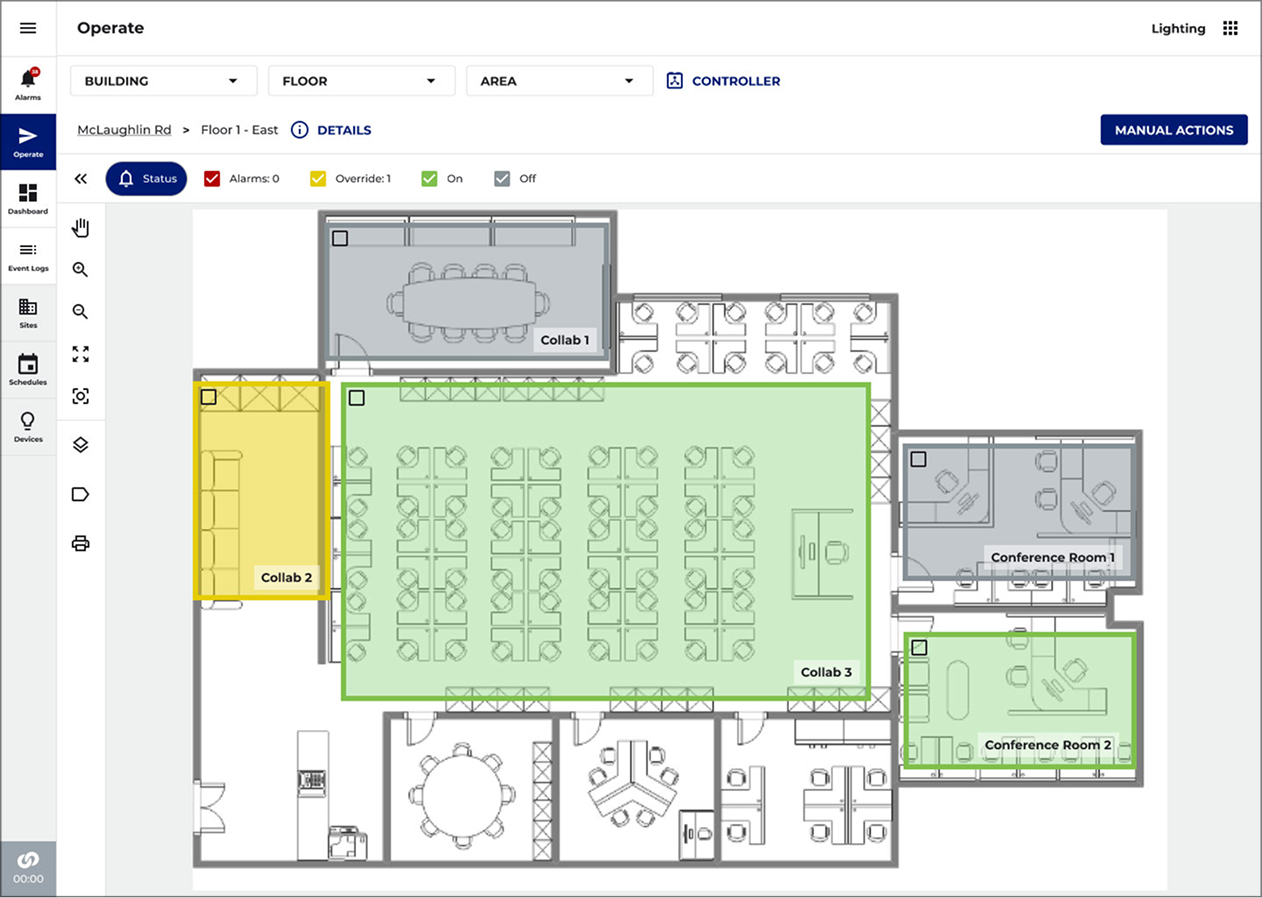Click the fit-to-screen expand arrows tool
Image resolution: width=1262 pixels, height=898 pixels.
tap(81, 354)
